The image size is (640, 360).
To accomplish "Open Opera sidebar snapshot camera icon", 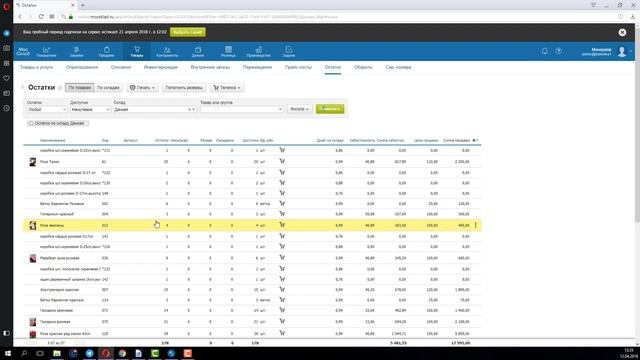I will [7, 48].
